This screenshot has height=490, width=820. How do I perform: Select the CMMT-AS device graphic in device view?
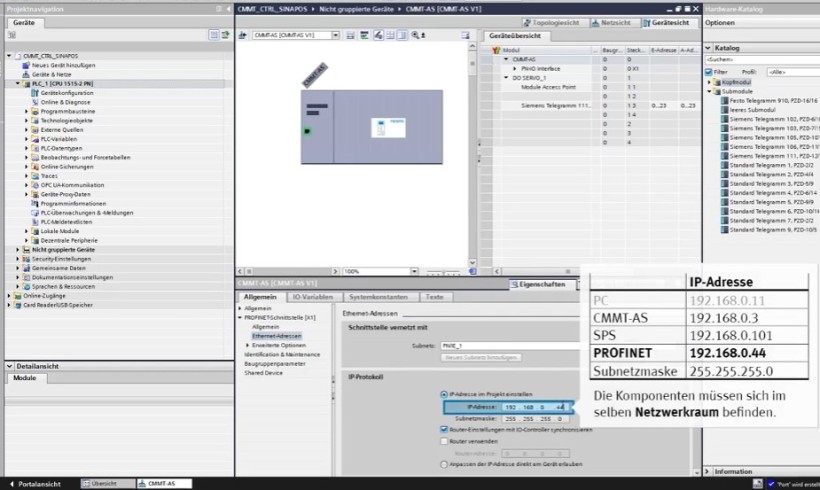click(372, 127)
